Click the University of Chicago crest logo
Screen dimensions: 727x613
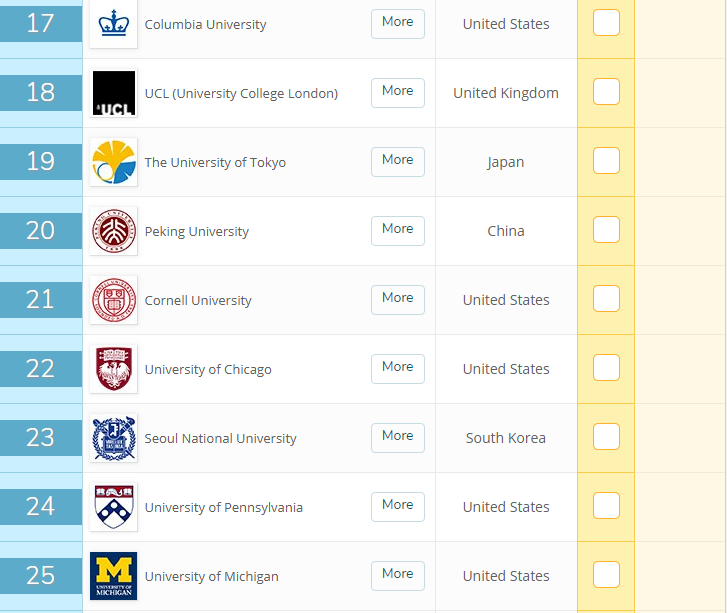[x=113, y=369]
